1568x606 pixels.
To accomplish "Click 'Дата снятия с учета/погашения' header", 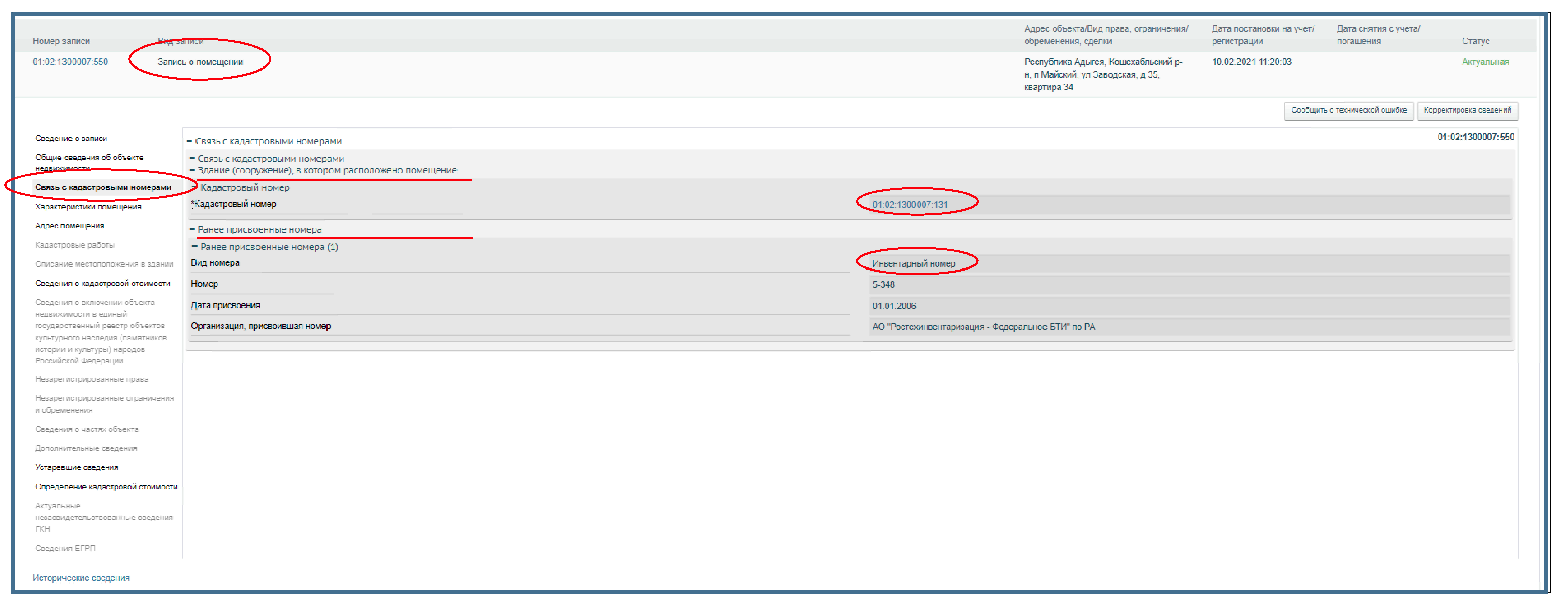I will coord(1378,35).
